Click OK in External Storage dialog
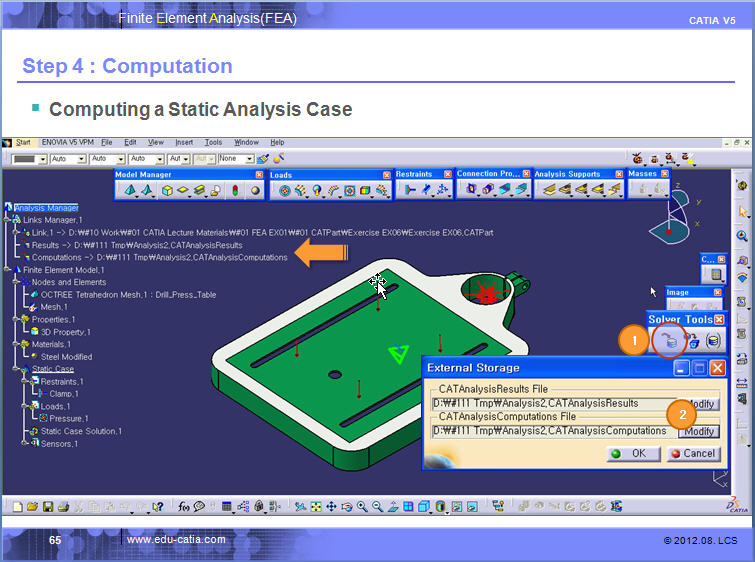 pyautogui.click(x=631, y=453)
